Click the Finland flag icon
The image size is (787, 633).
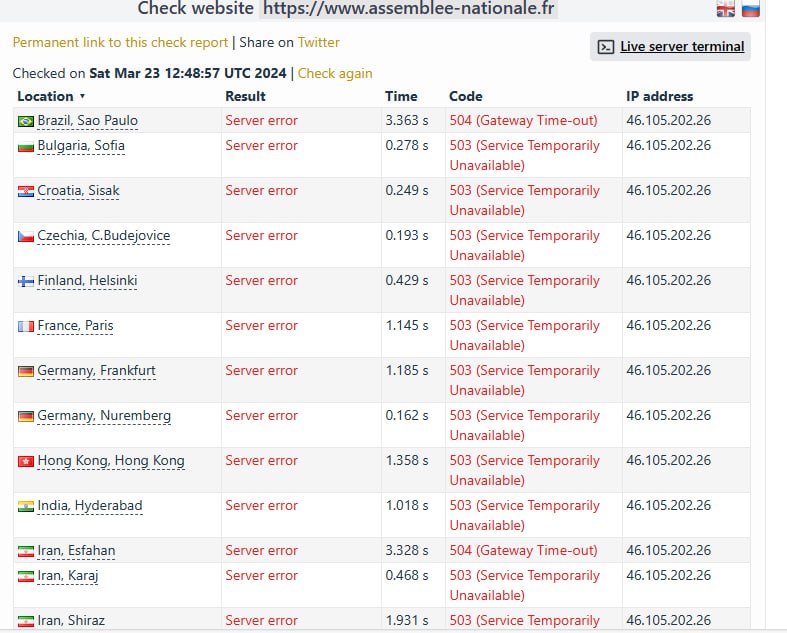[26, 282]
